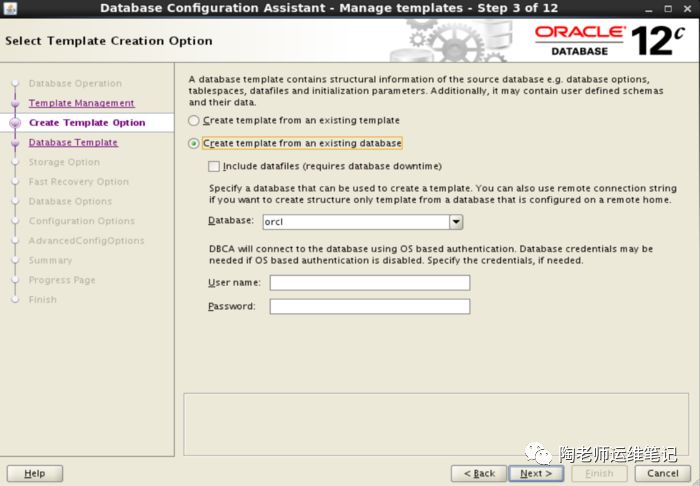Click the Summary step label
The width and height of the screenshot is (700, 486).
(x=50, y=260)
